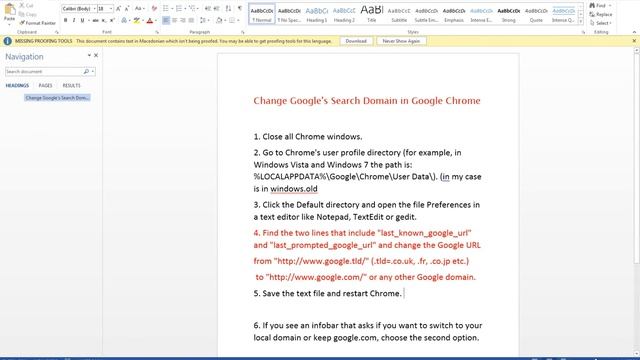Dismiss the Missing Proofing Tools bar
The width and height of the screenshot is (640, 360).
coord(634,41)
